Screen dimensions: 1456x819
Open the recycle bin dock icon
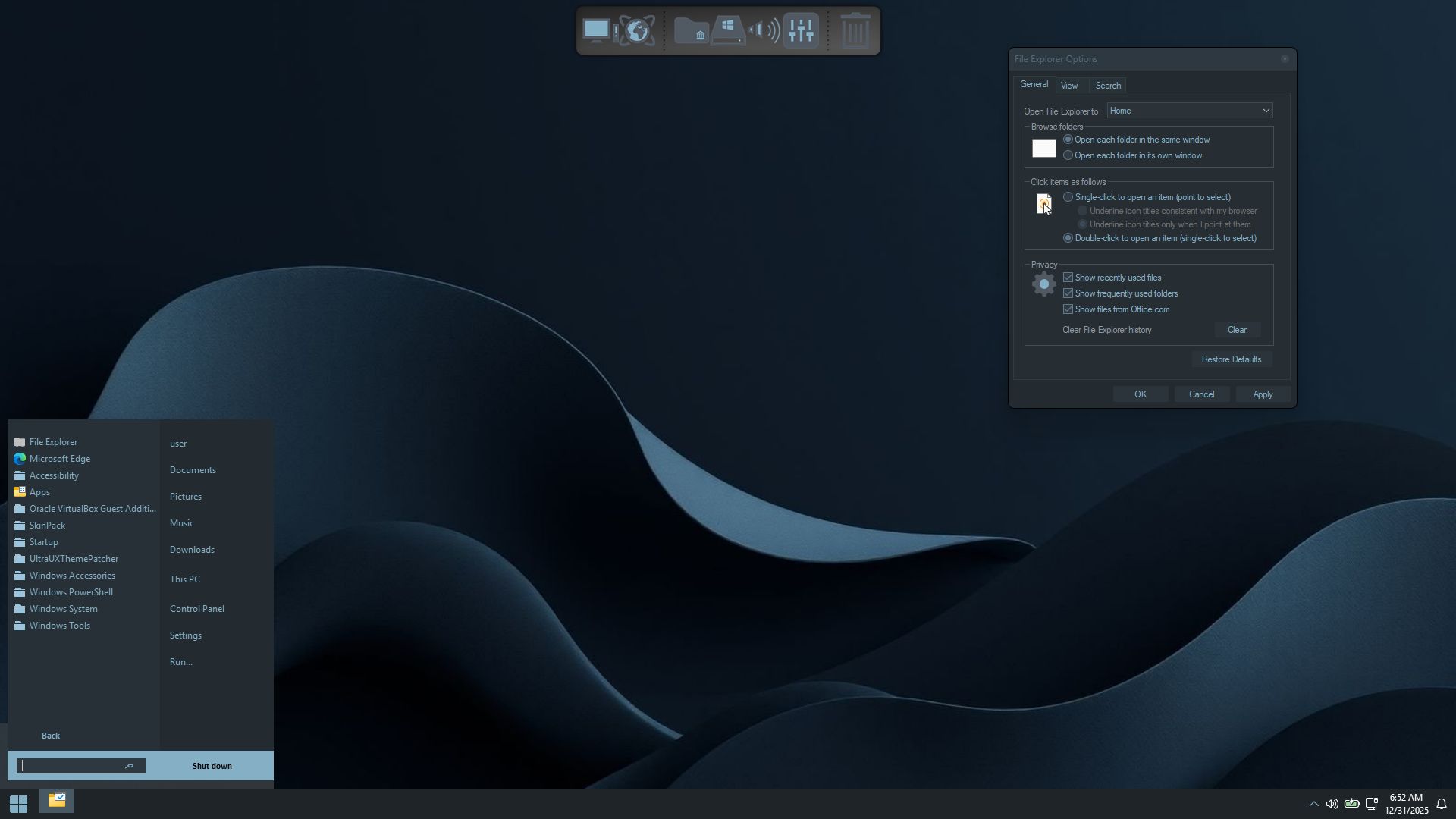coord(855,31)
